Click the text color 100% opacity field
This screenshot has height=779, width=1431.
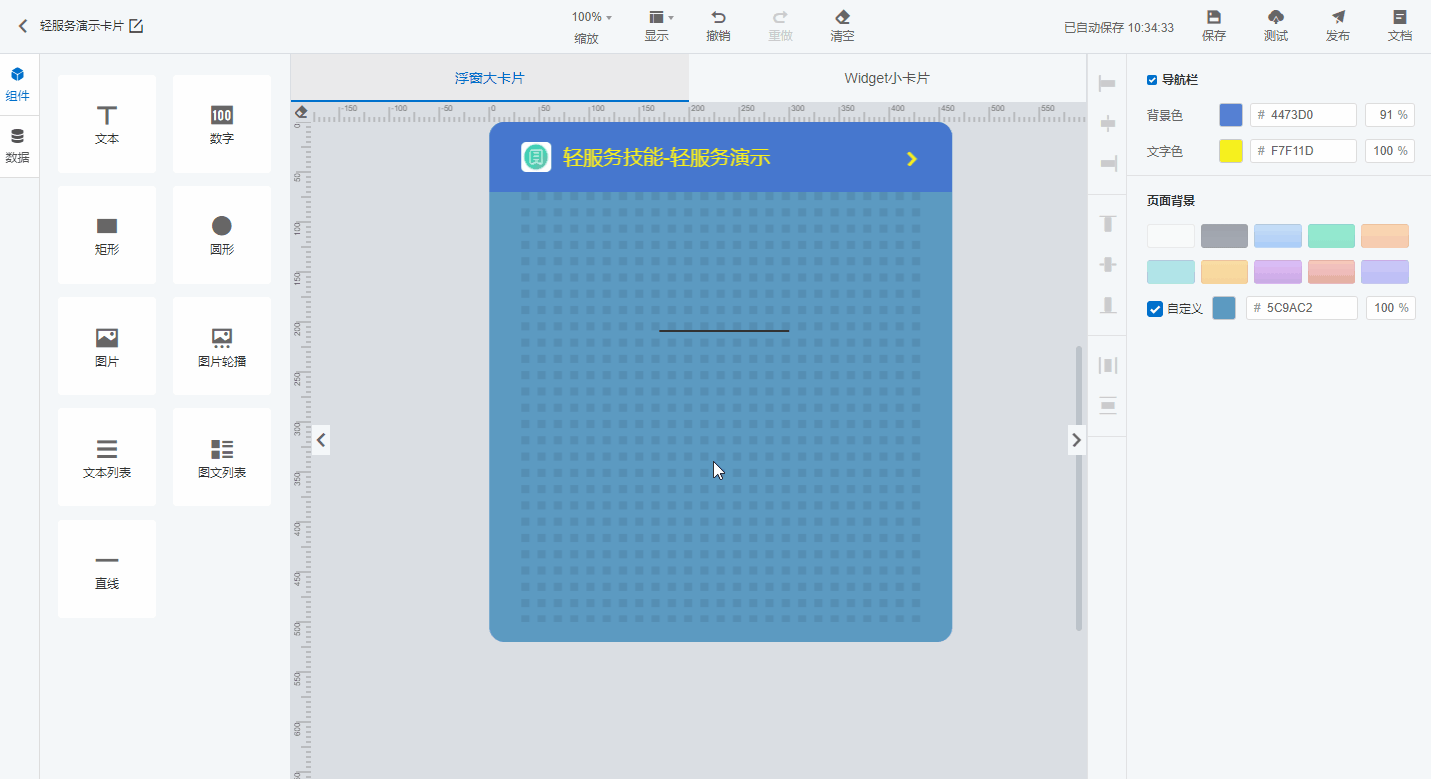coord(1390,151)
